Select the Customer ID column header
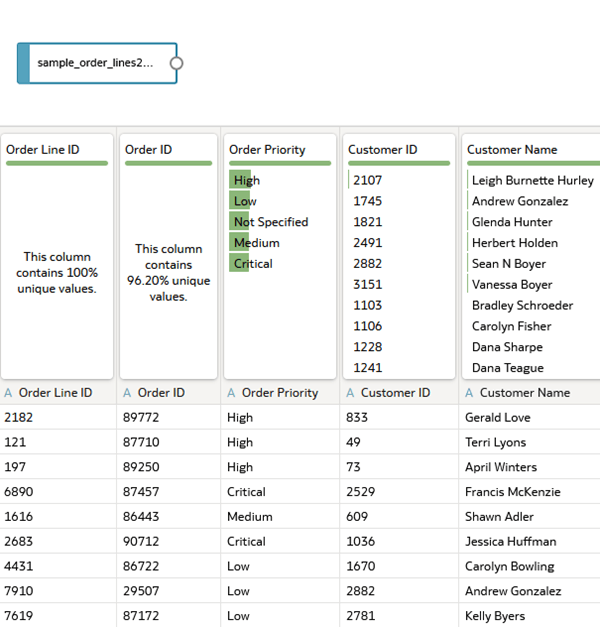This screenshot has width=600, height=627. click(x=399, y=393)
